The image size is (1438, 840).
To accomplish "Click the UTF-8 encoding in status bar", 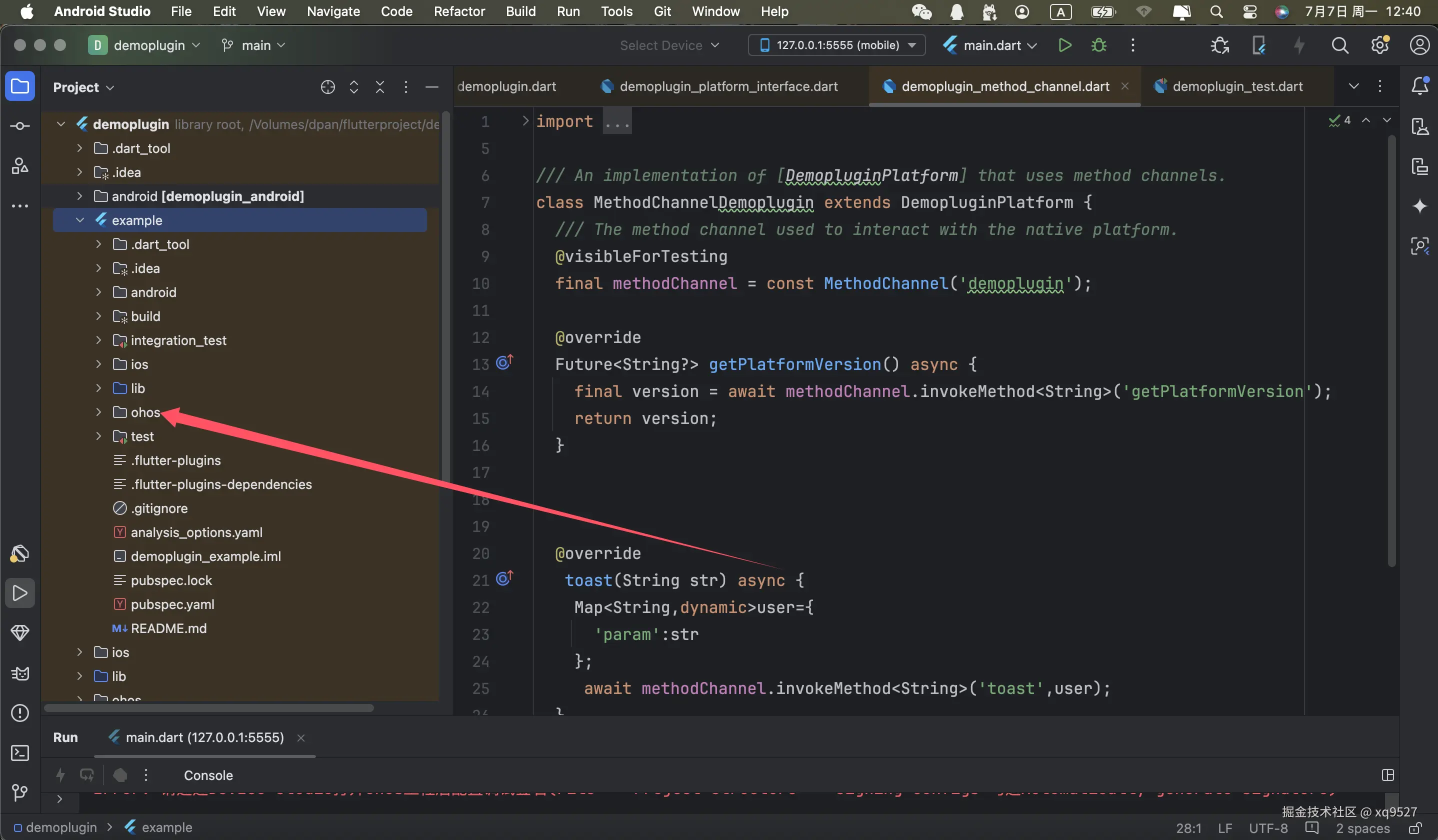I will click(x=1268, y=828).
